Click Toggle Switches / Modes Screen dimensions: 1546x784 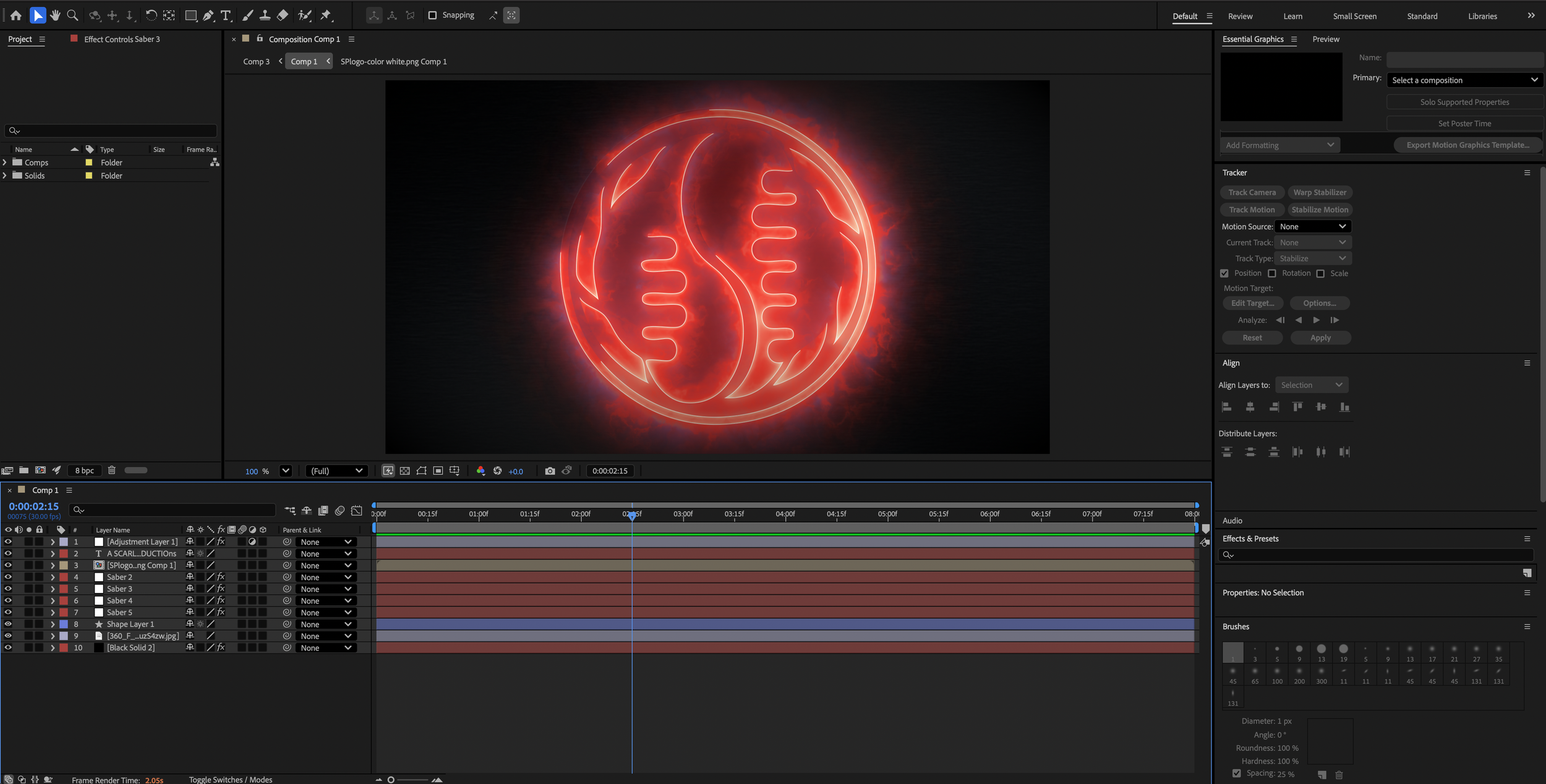click(231, 780)
